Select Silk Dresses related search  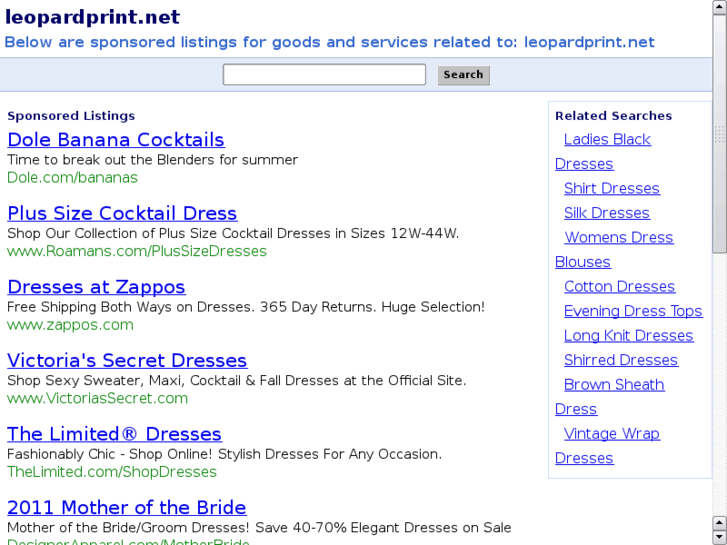pyautogui.click(x=606, y=213)
